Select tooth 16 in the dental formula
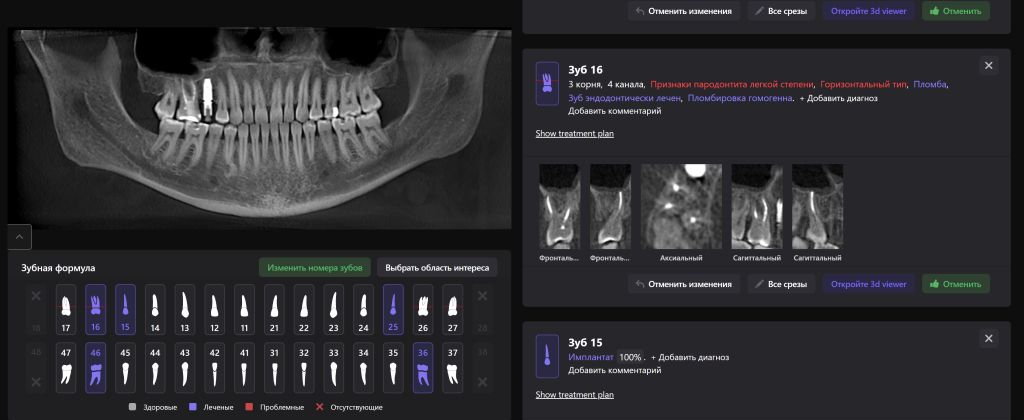The height and width of the screenshot is (420, 1024). click(96, 308)
